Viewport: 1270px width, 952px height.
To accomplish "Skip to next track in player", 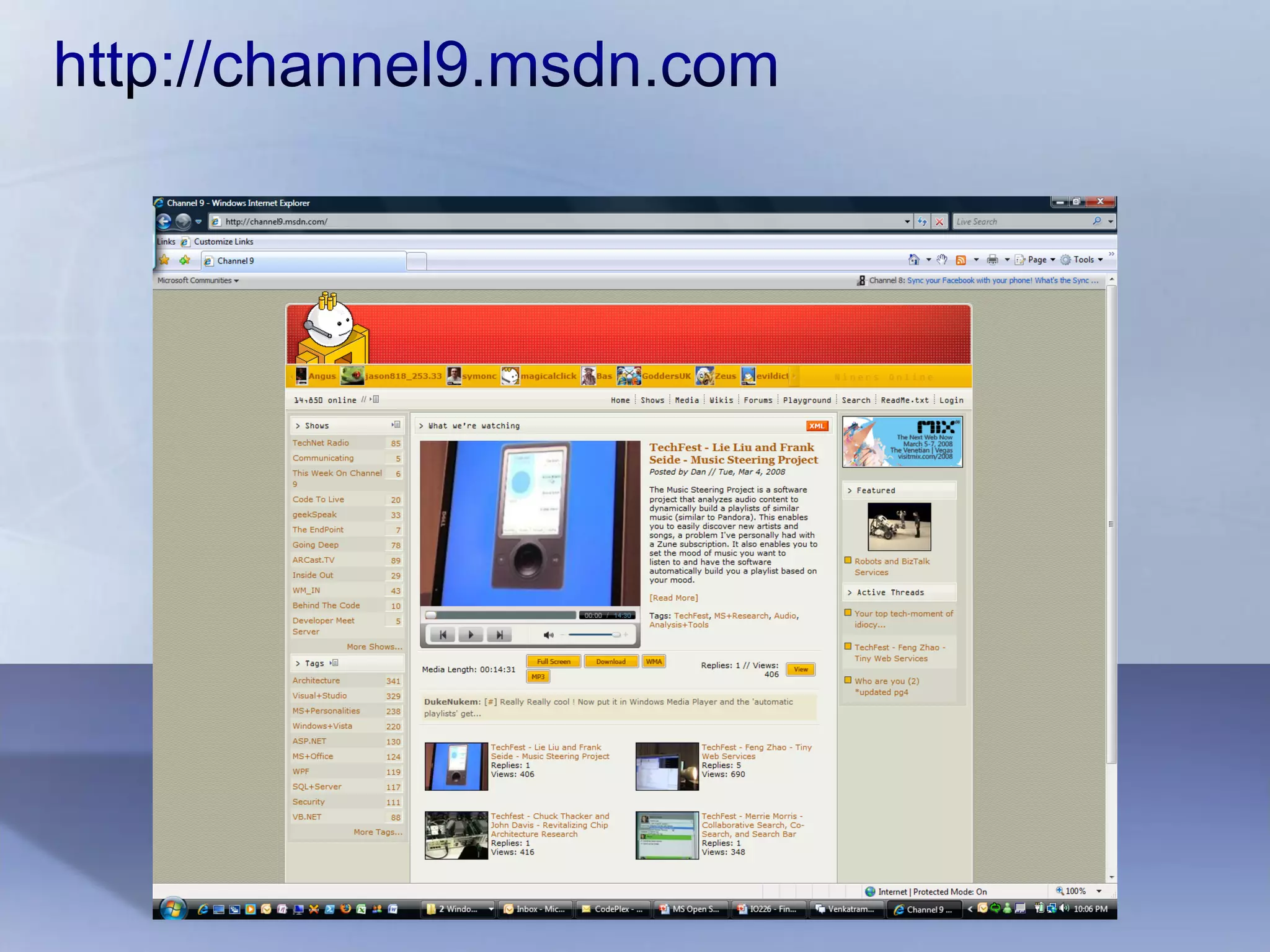I will click(499, 635).
